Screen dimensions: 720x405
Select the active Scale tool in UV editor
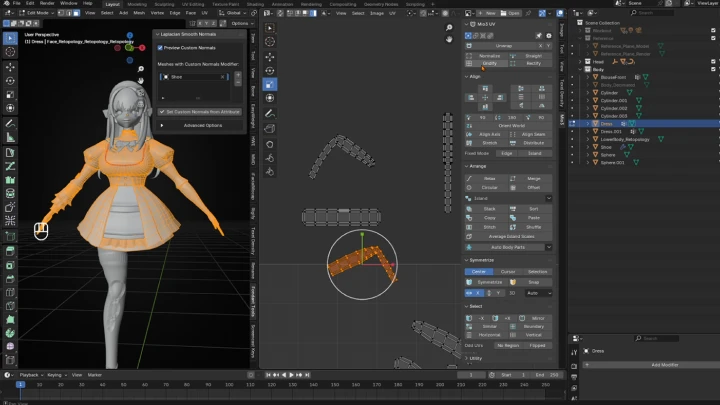pyautogui.click(x=270, y=84)
